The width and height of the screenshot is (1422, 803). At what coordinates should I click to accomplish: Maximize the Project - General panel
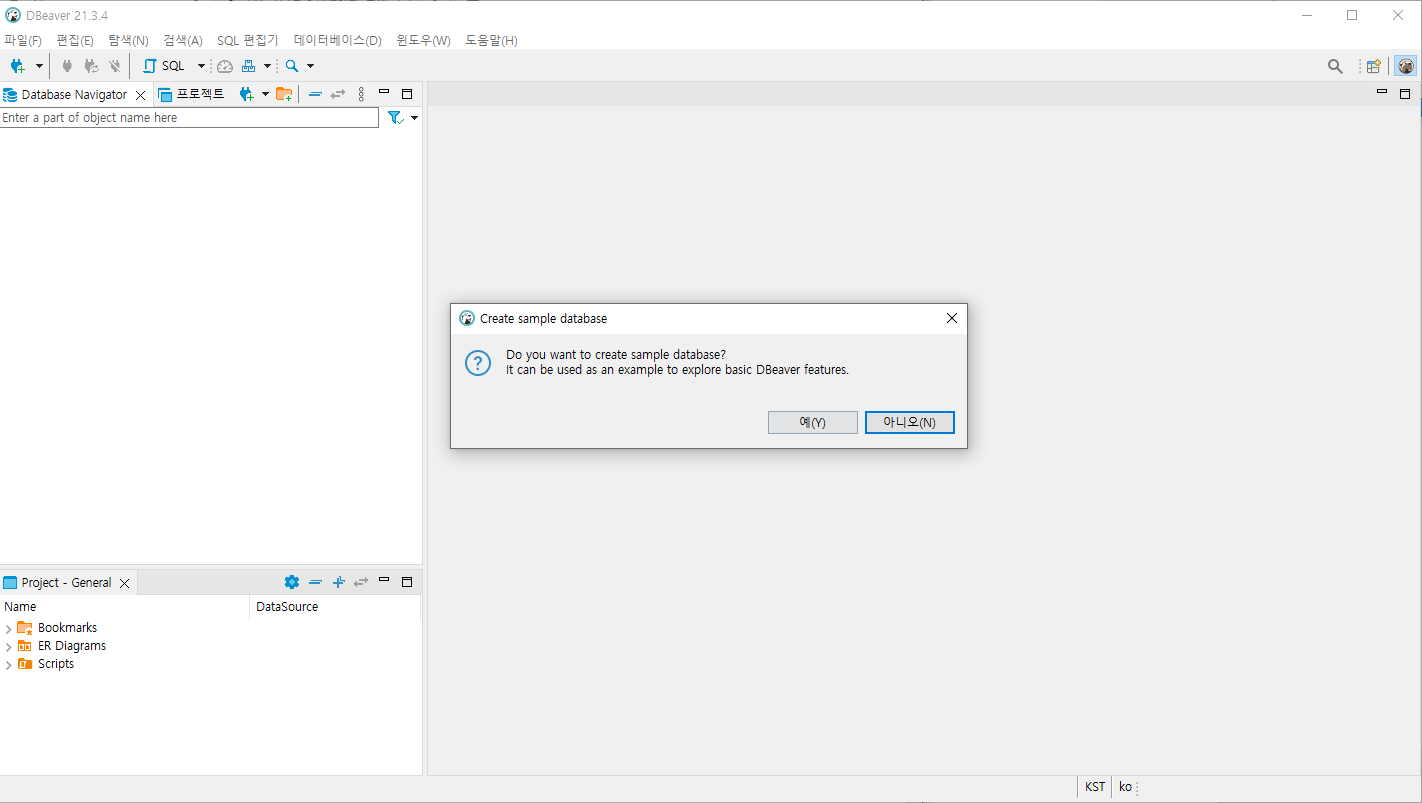tap(407, 582)
